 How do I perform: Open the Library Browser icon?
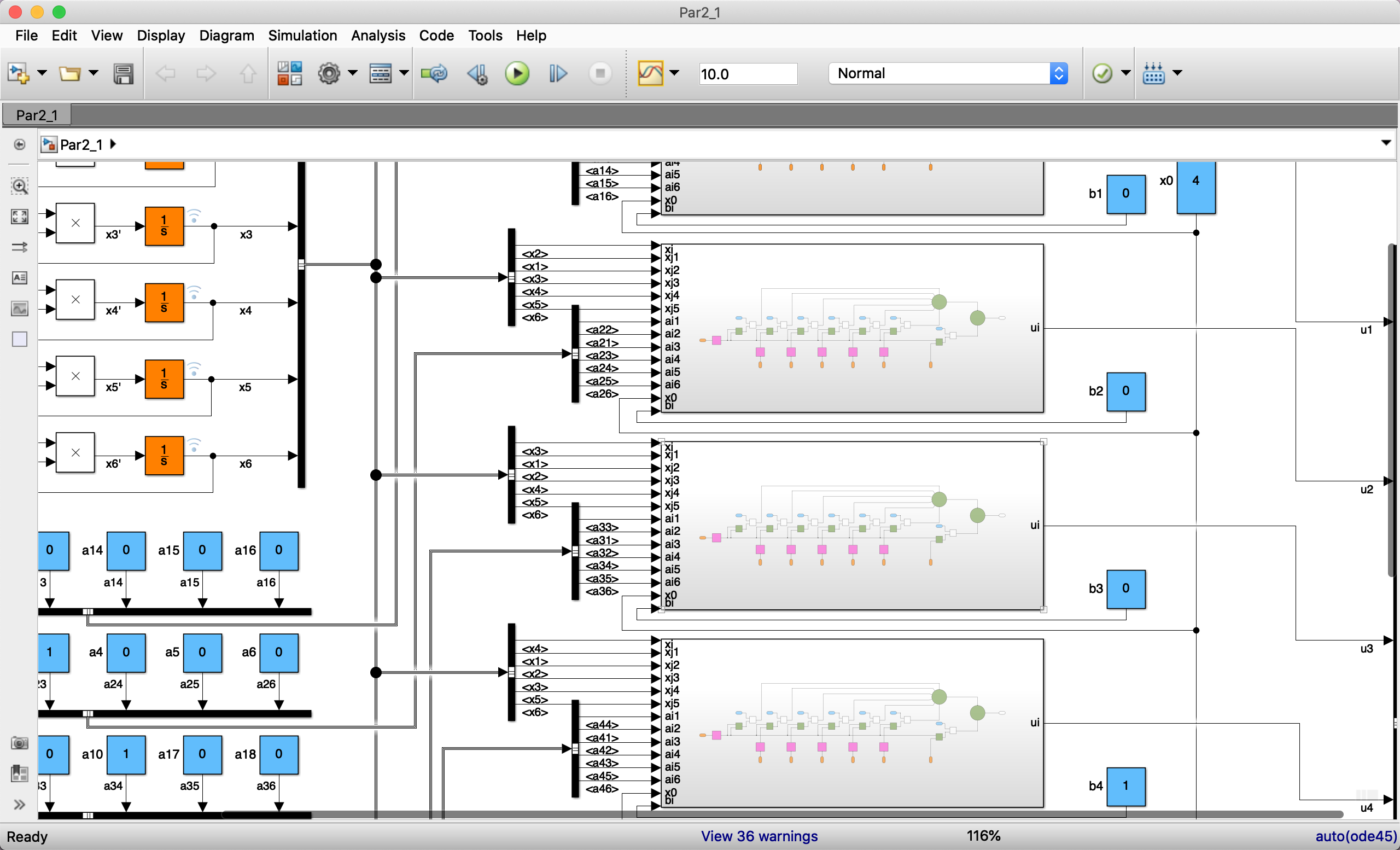pyautogui.click(x=289, y=74)
